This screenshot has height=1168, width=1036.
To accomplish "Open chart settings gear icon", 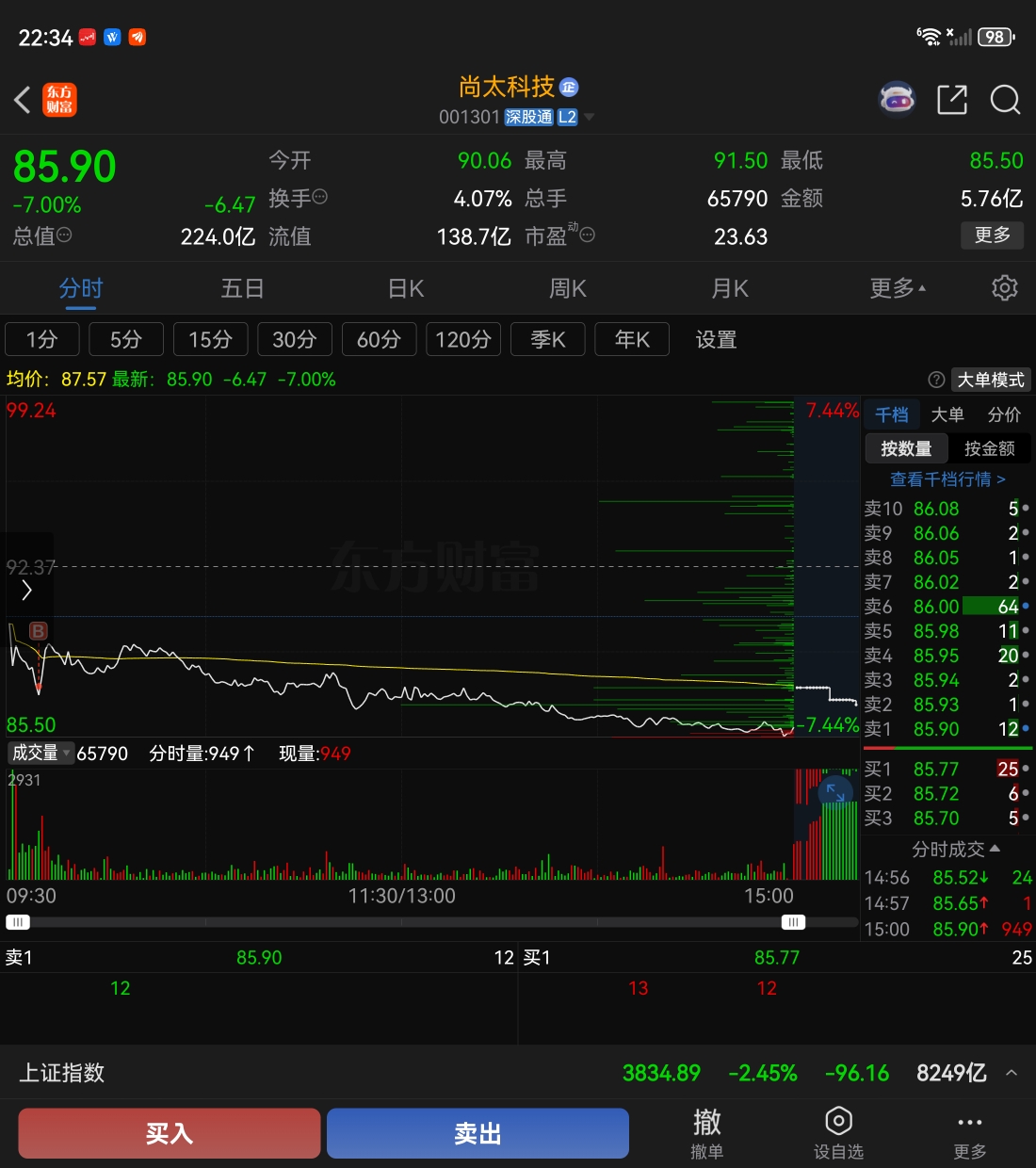I will click(1005, 287).
